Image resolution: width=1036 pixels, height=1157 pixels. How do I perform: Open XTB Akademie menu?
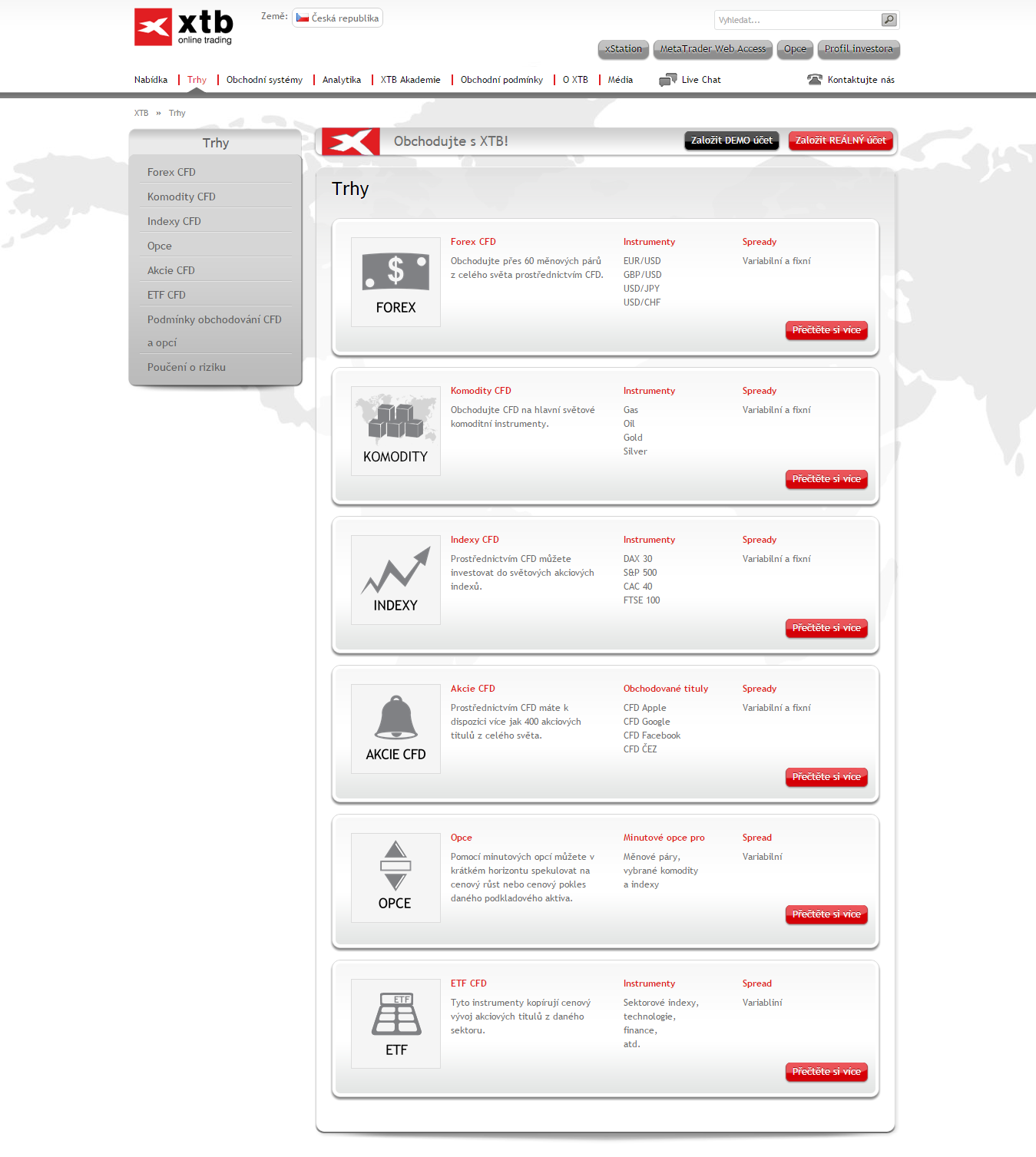click(x=411, y=80)
